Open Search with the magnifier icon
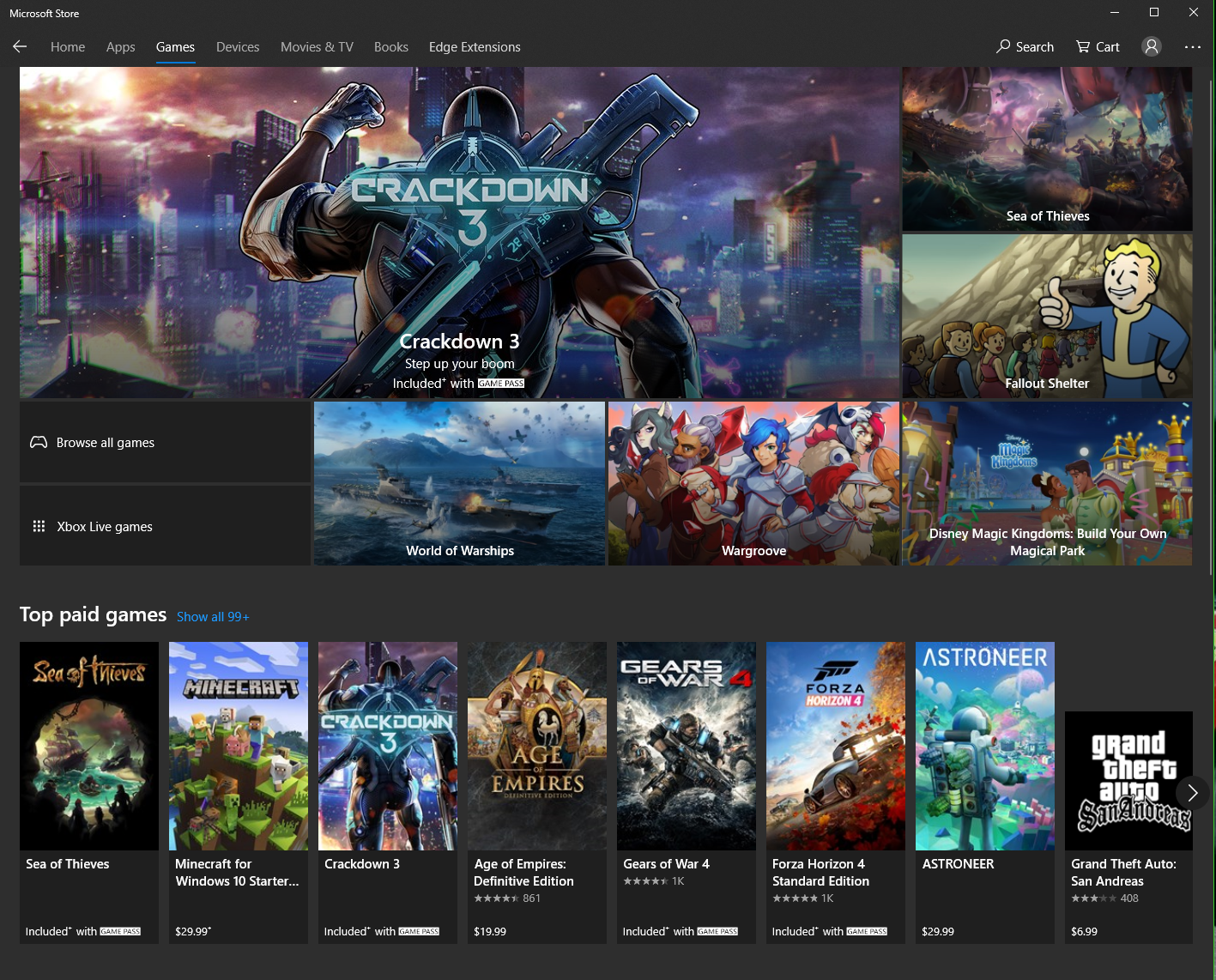 1025,46
